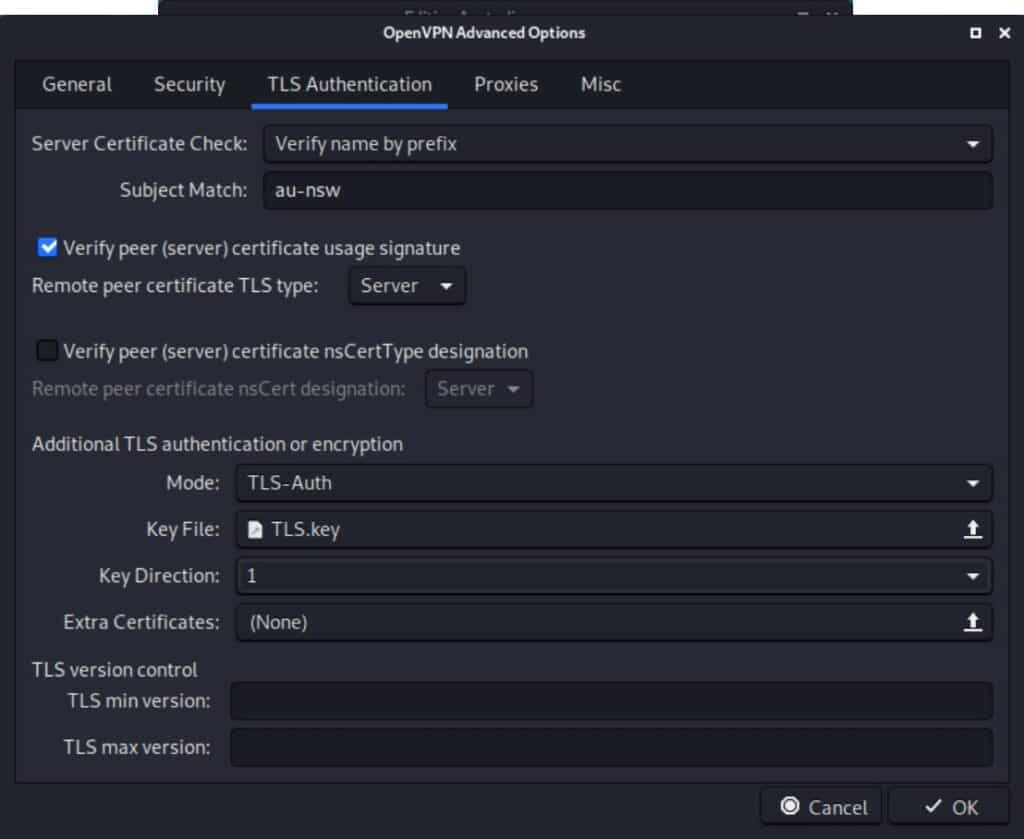The width and height of the screenshot is (1024, 839).
Task: Switch to the General tab
Action: [76, 84]
